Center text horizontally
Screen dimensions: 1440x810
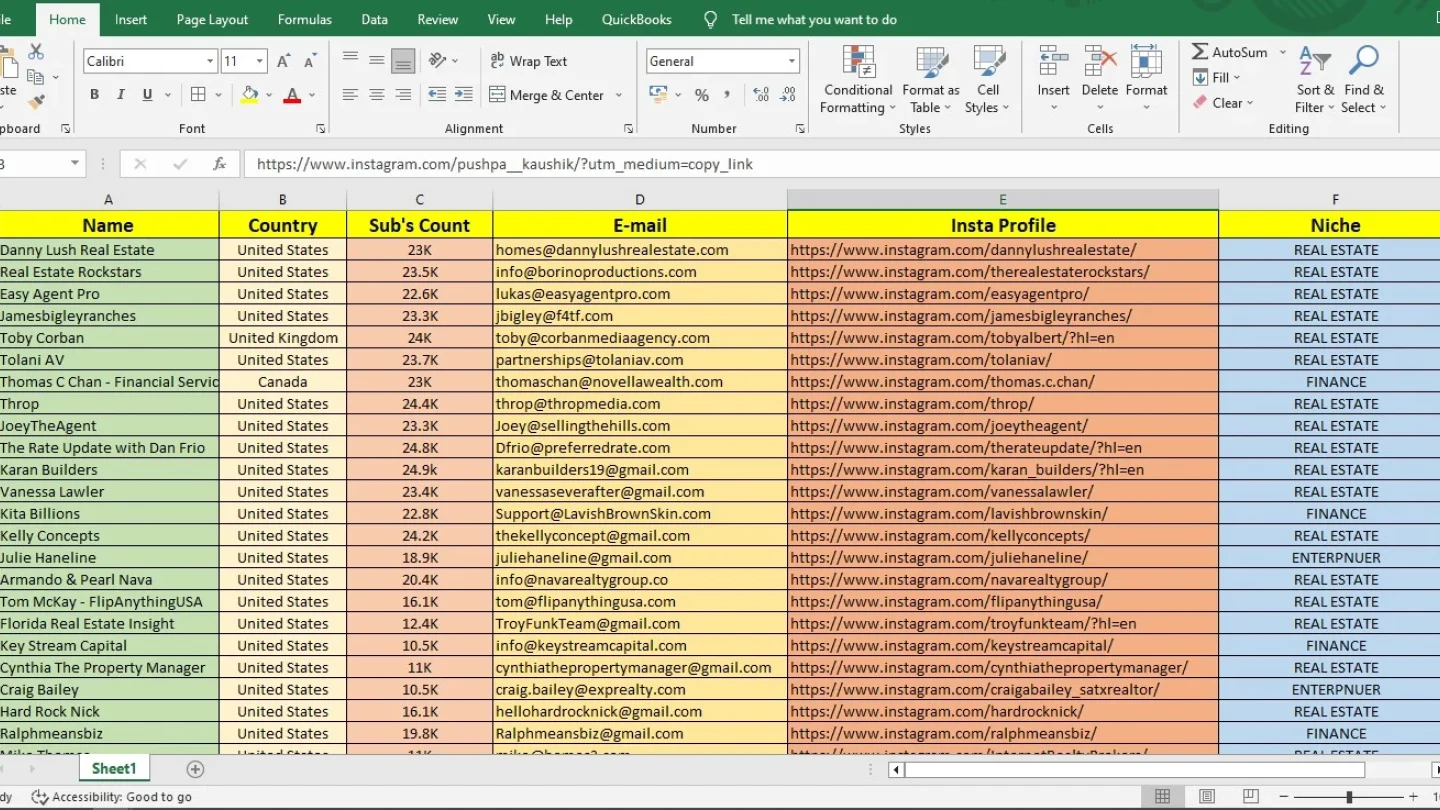[x=377, y=95]
